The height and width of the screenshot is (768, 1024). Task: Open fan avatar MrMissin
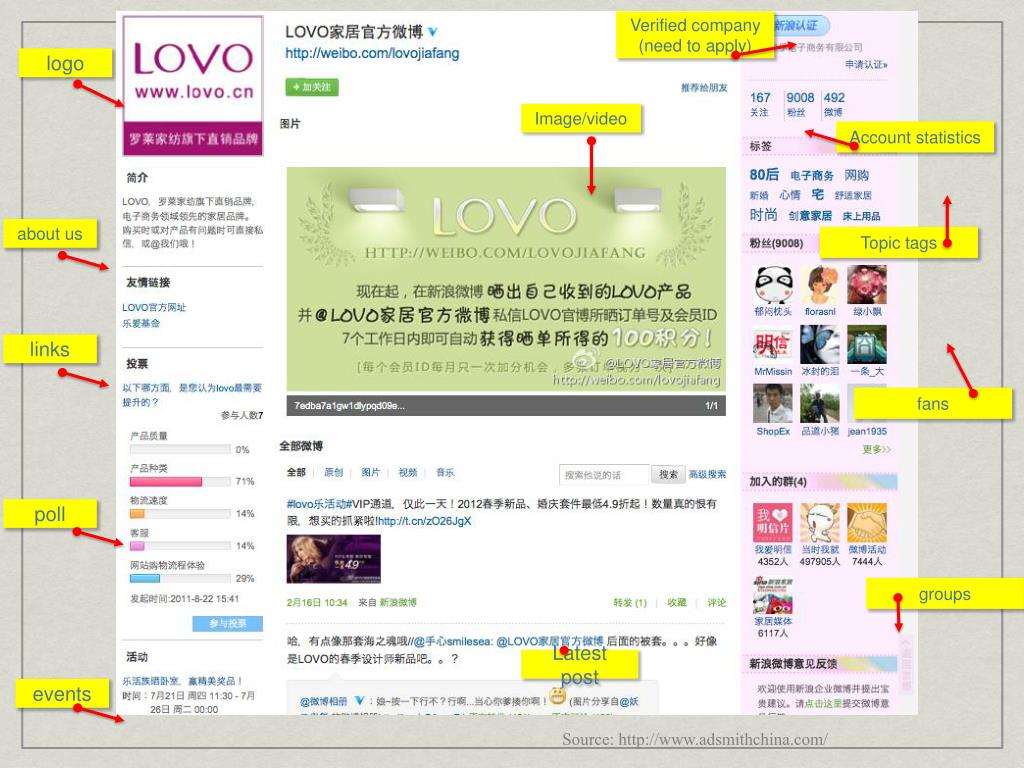(773, 344)
